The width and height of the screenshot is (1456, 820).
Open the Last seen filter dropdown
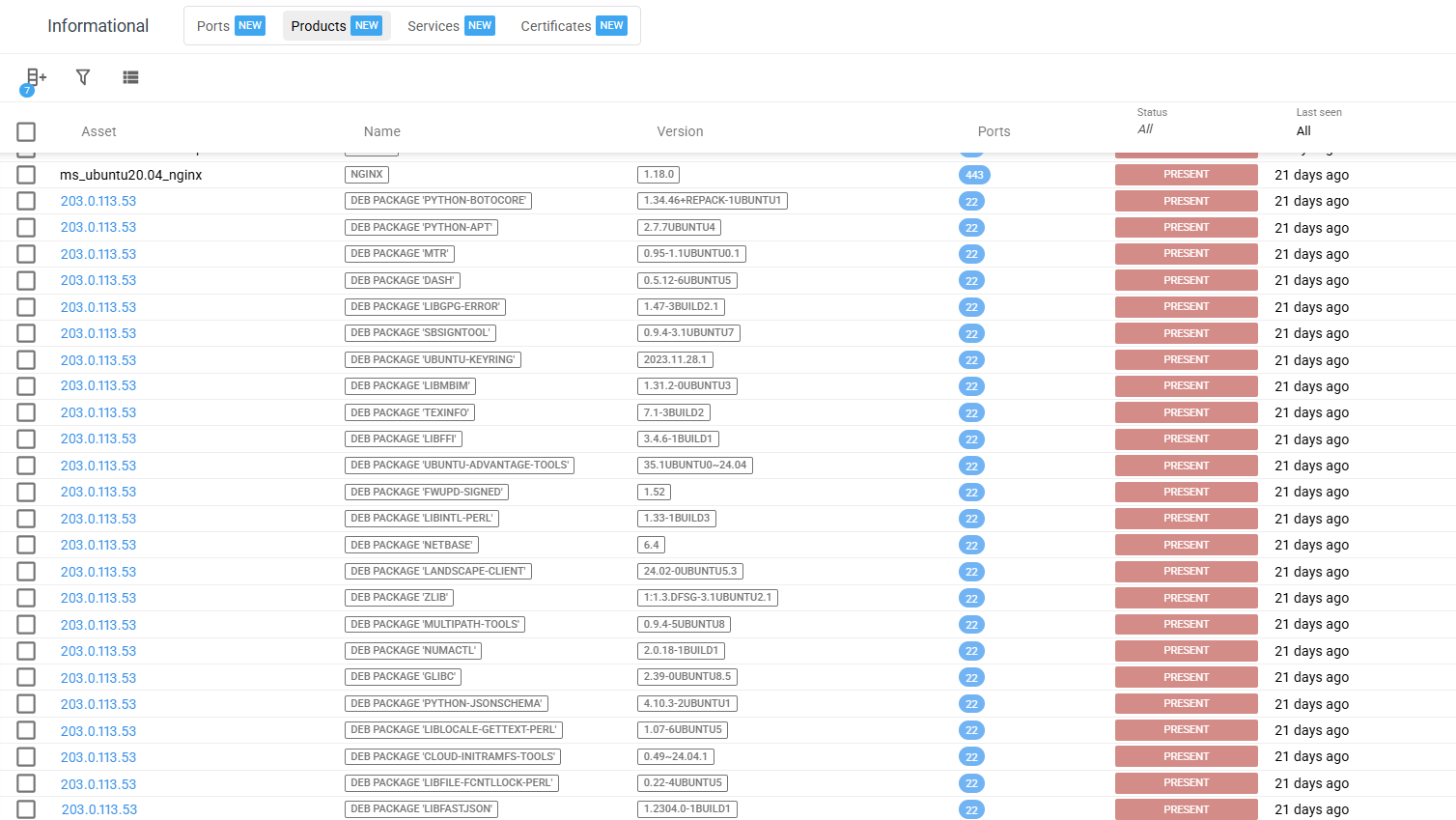point(1303,130)
